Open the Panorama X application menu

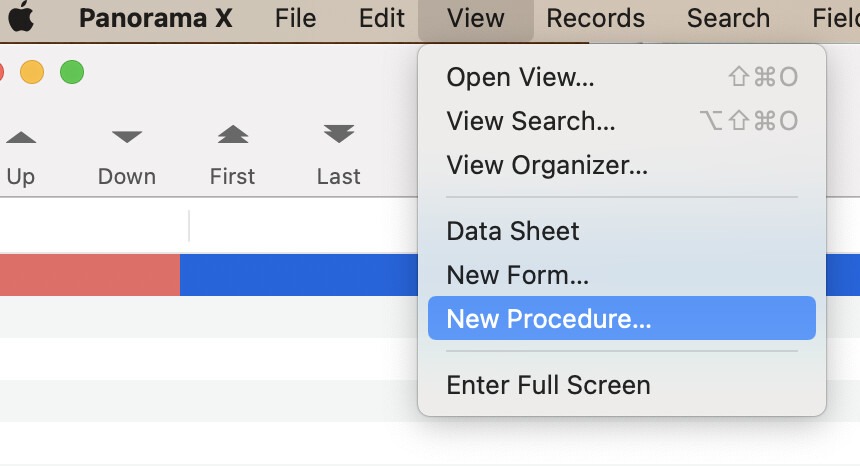155,18
